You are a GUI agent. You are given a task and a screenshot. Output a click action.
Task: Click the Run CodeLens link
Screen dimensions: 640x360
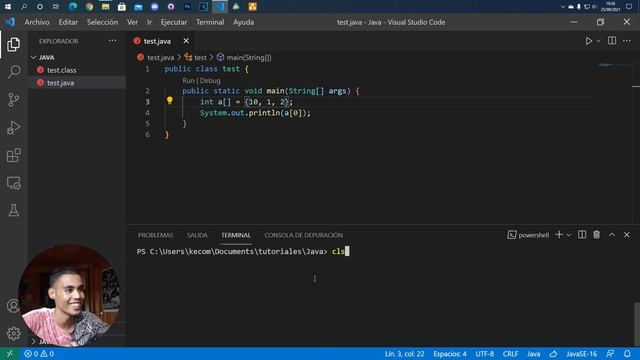click(188, 80)
